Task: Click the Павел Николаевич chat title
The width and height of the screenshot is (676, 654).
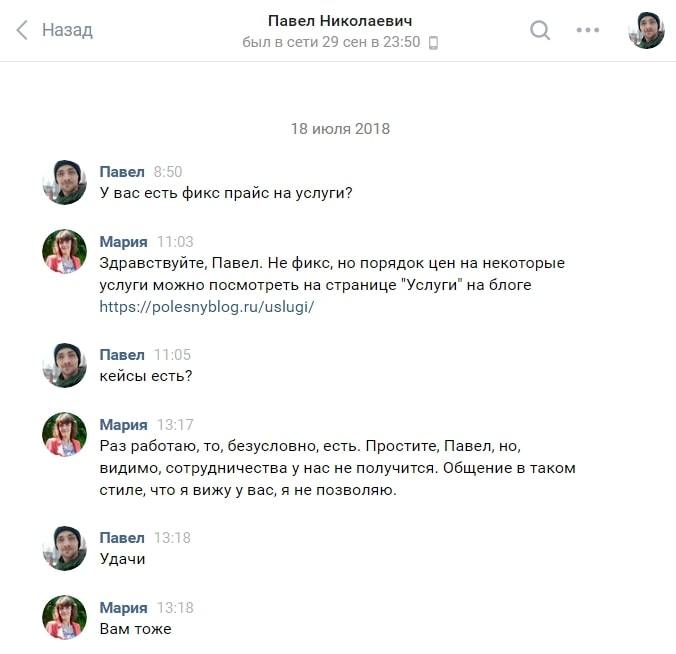Action: 340,21
